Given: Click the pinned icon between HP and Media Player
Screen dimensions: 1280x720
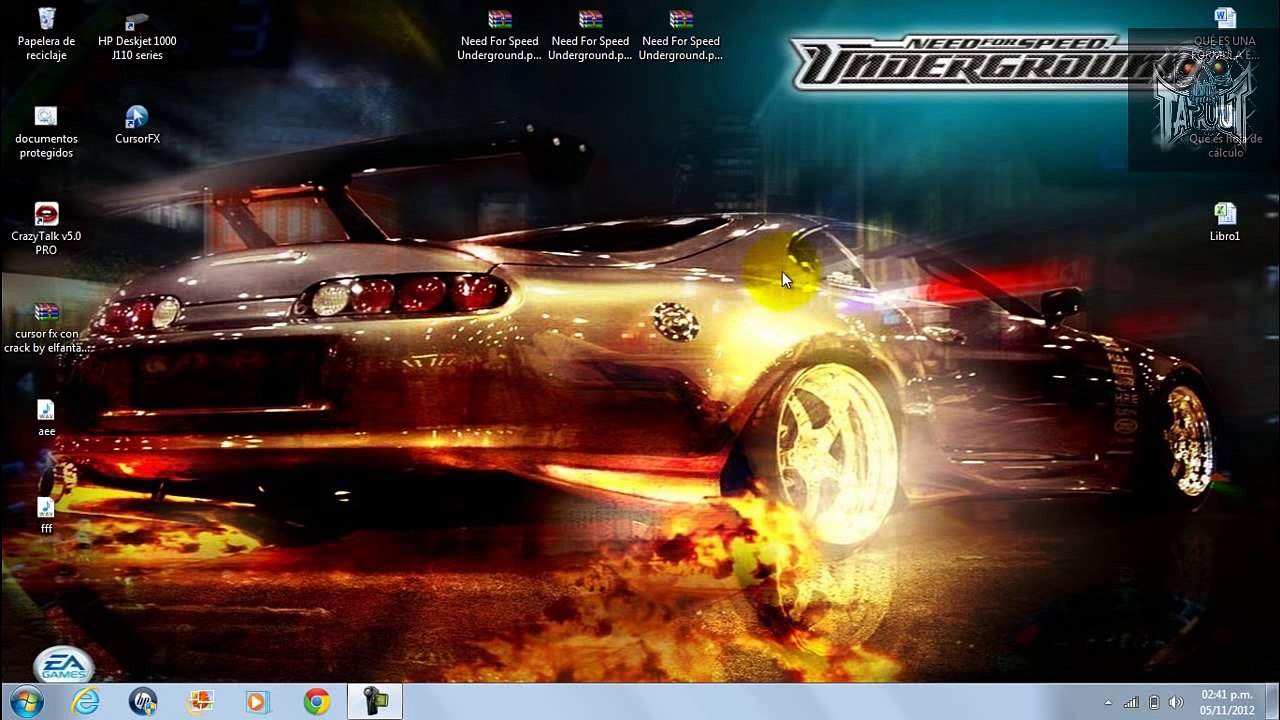Looking at the screenshot, I should coord(201,702).
